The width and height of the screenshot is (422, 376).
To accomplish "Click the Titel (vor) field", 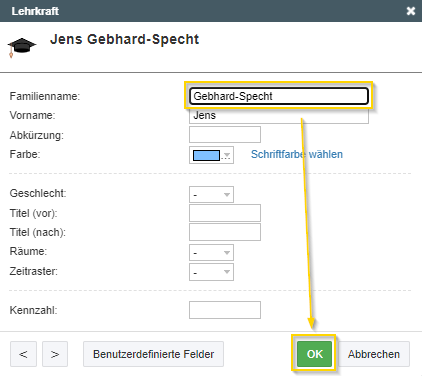I will point(225,213).
